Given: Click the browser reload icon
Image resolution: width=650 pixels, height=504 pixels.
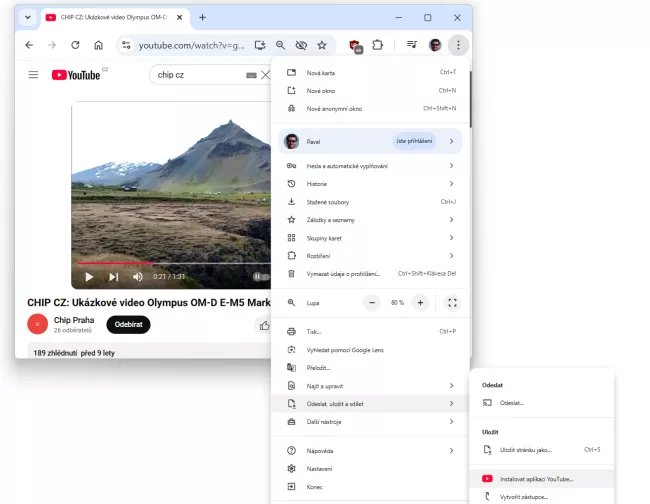Looking at the screenshot, I should coord(75,45).
